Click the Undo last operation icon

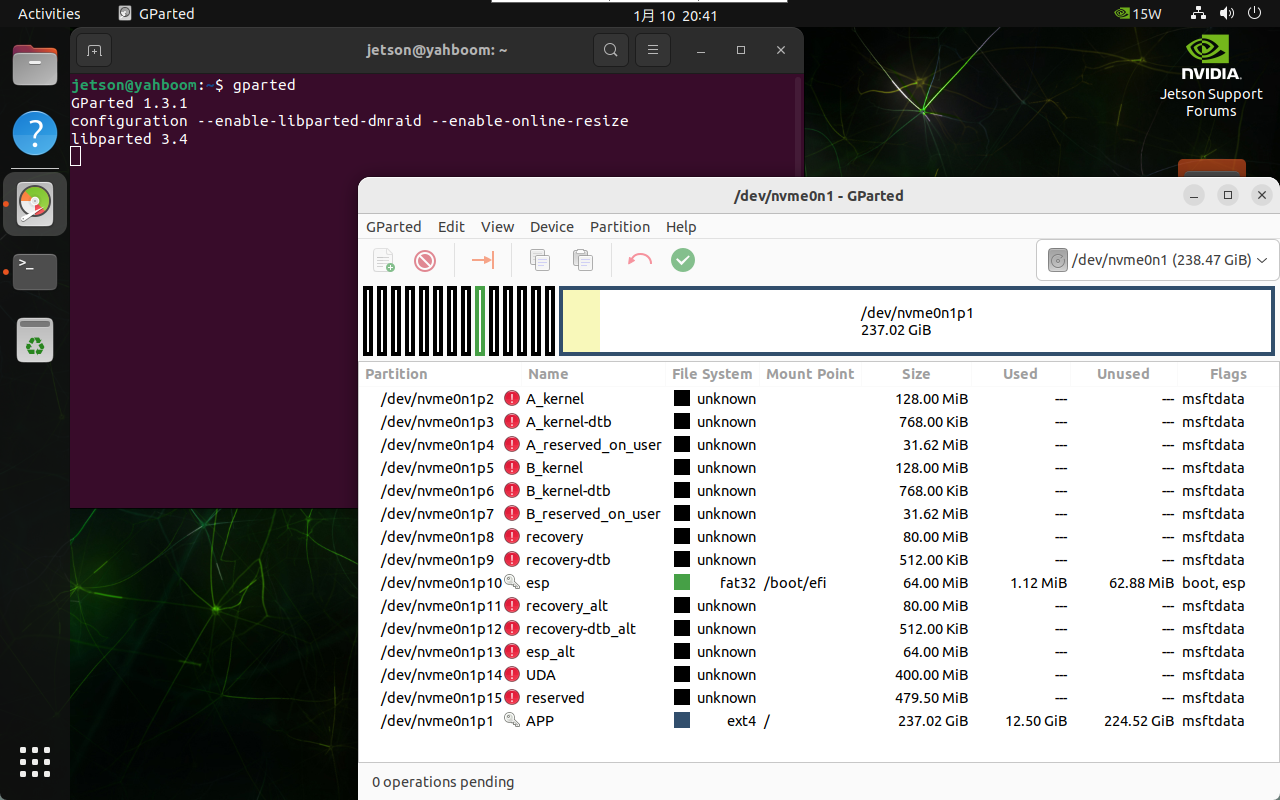(640, 261)
